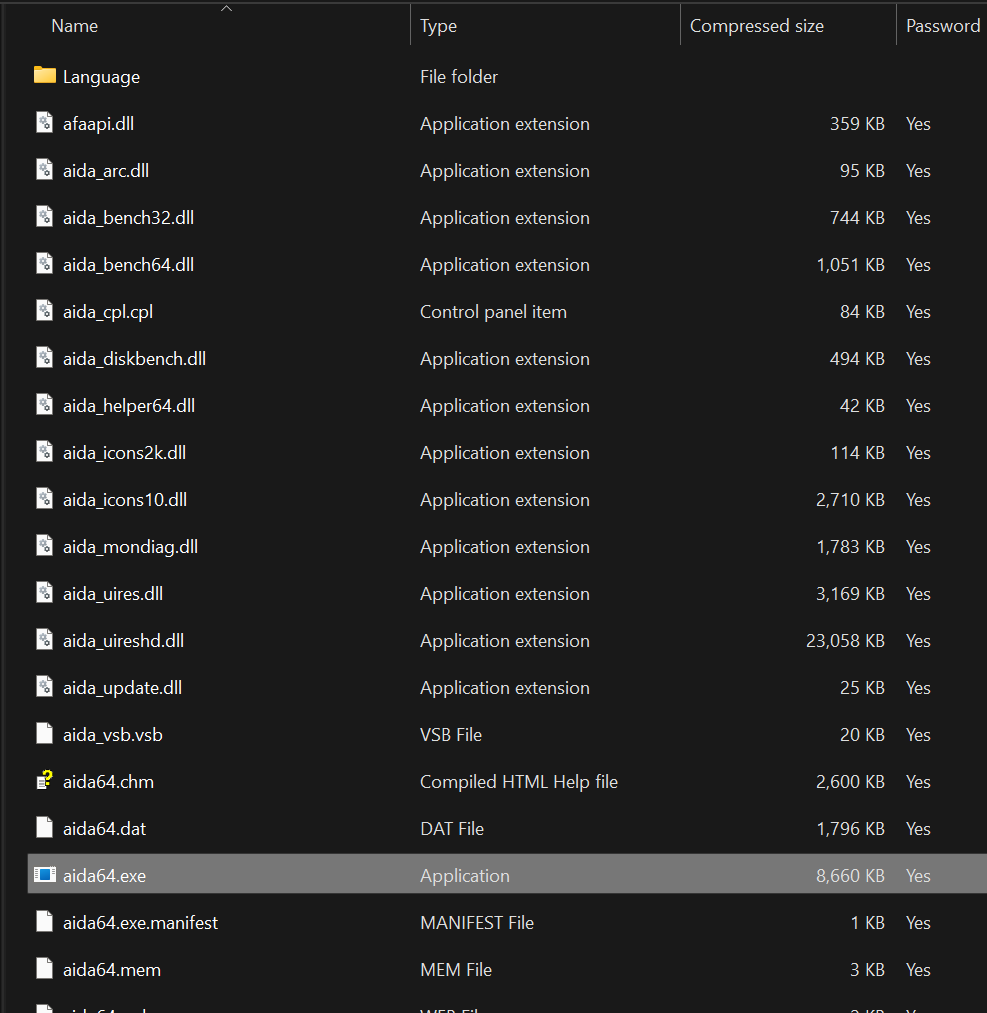Click the aida_uires.dll file icon
This screenshot has height=1013, width=987.
point(45,593)
